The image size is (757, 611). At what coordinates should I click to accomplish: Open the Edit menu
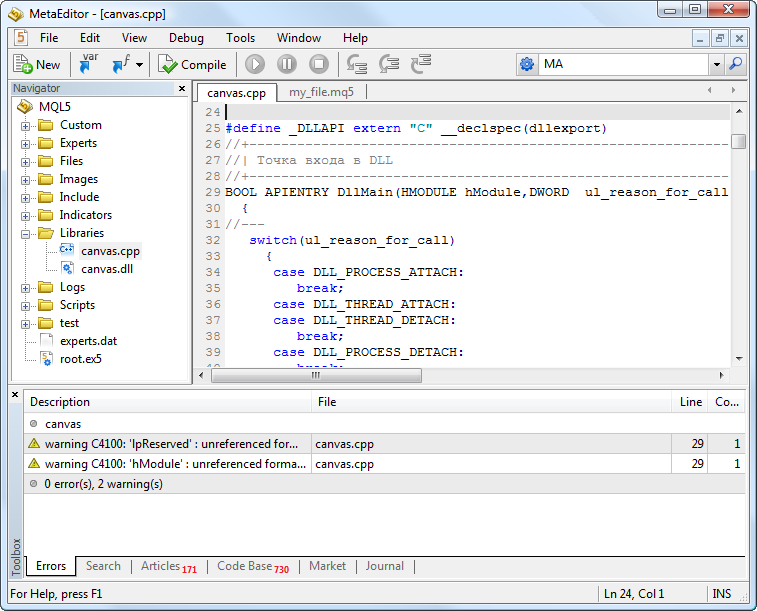90,38
